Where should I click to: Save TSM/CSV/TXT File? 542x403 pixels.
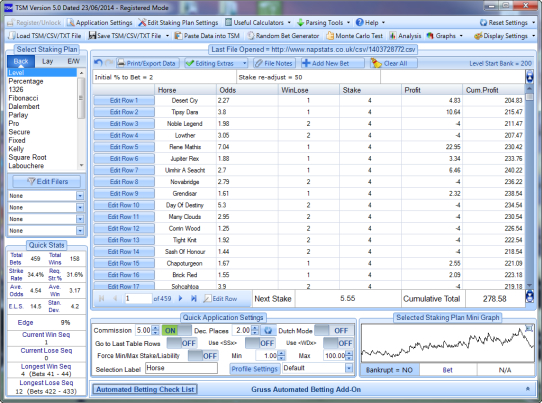point(125,36)
